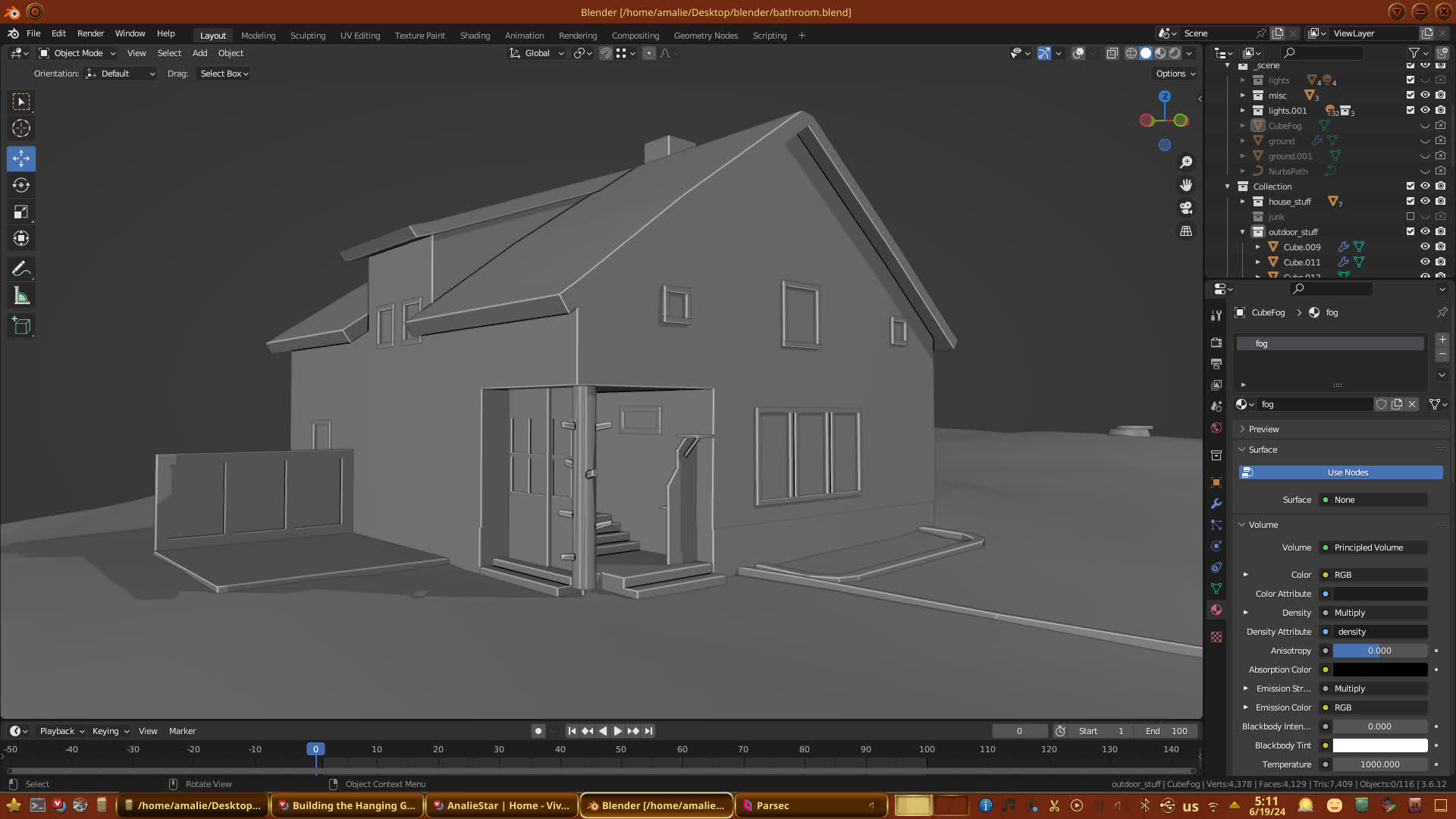Hide Cube.009 using its eye icon

(1425, 246)
